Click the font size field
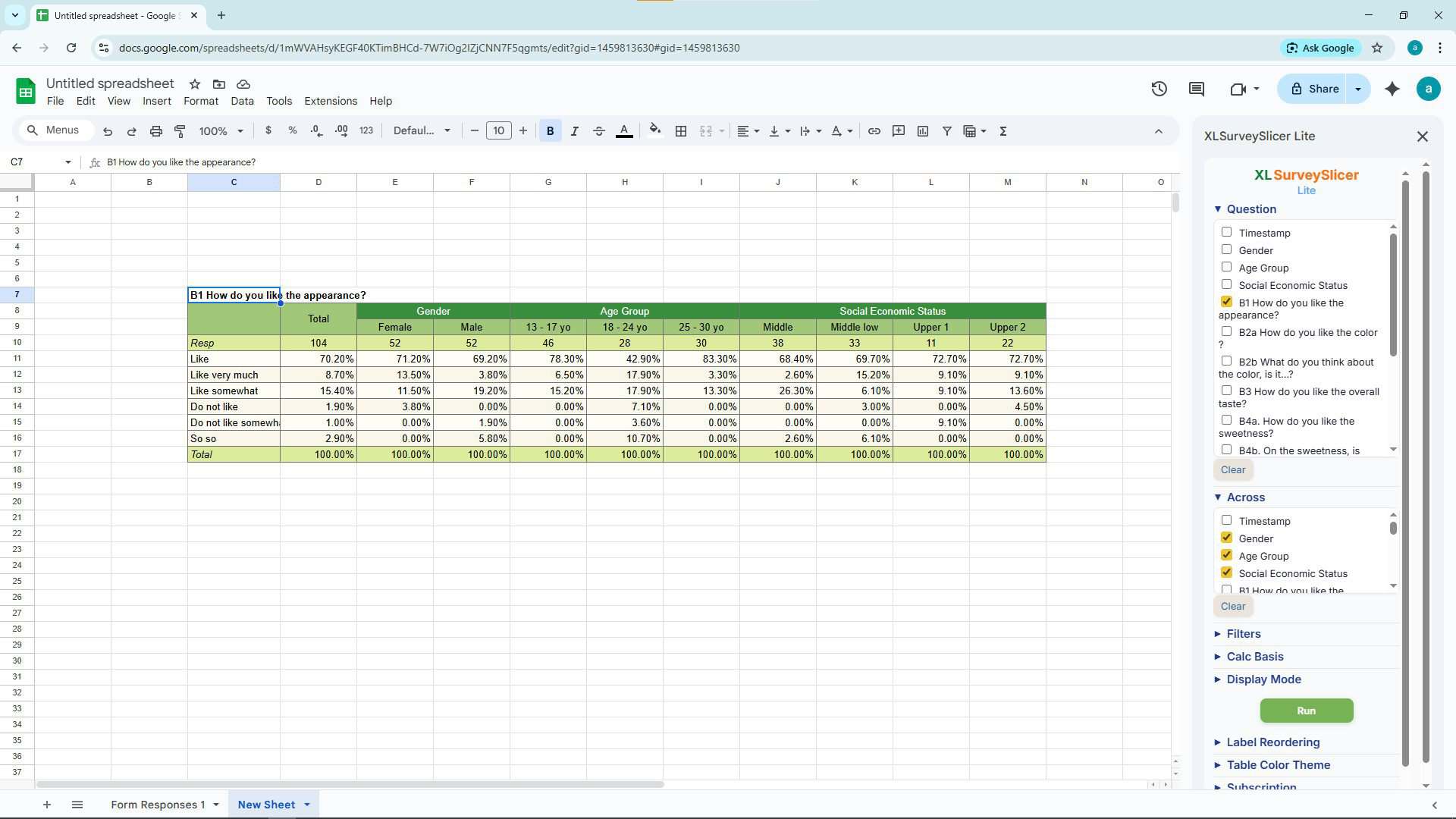The width and height of the screenshot is (1456, 819). pyautogui.click(x=498, y=131)
